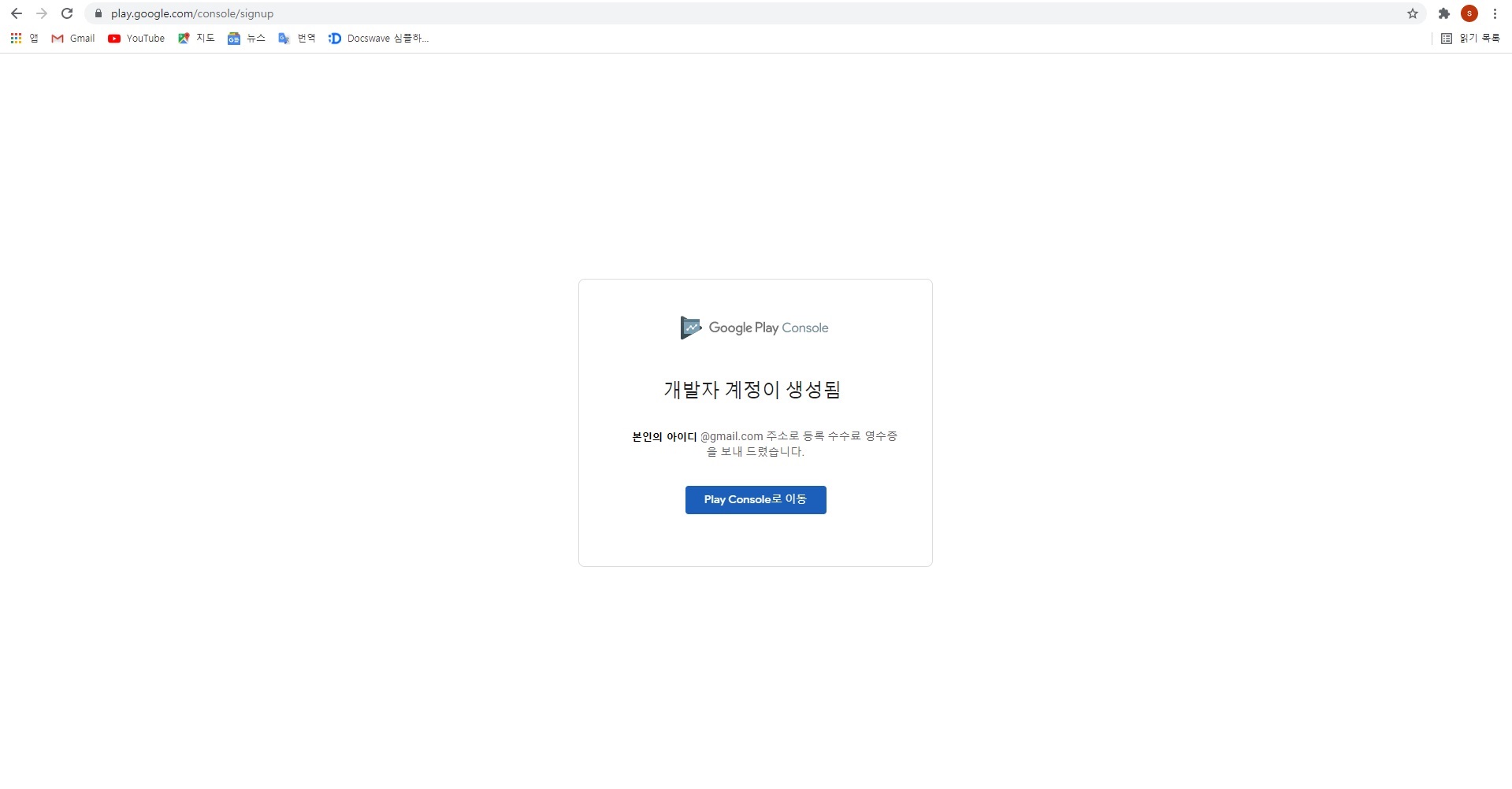Click the browser forward arrow
Screen dimensions: 1512x789
point(42,13)
